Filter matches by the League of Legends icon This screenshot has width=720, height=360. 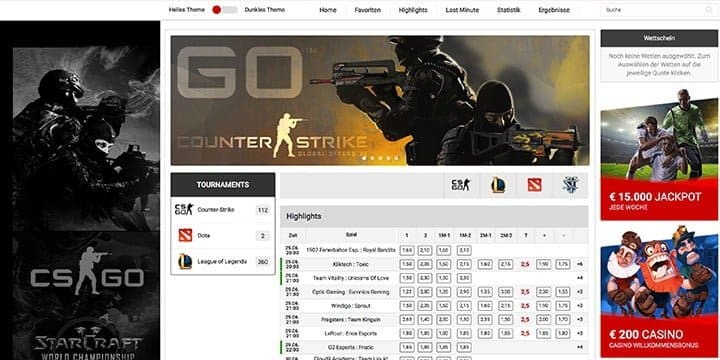[498, 185]
